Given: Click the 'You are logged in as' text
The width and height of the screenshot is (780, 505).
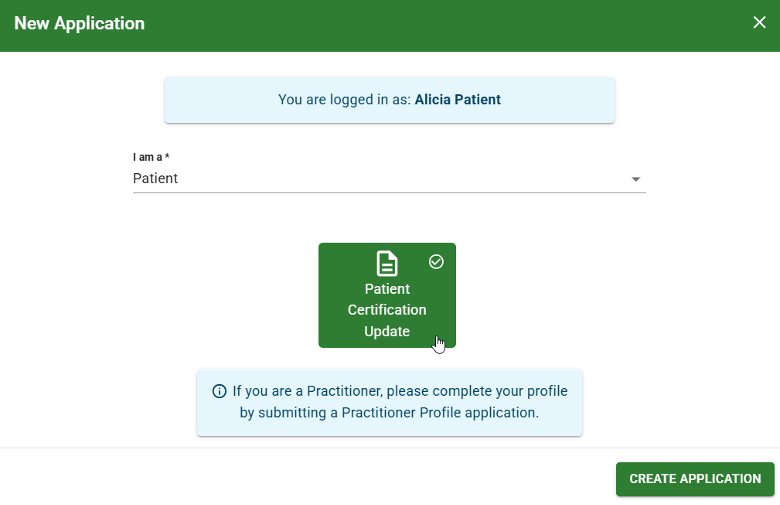Looking at the screenshot, I should pyautogui.click(x=344, y=100).
